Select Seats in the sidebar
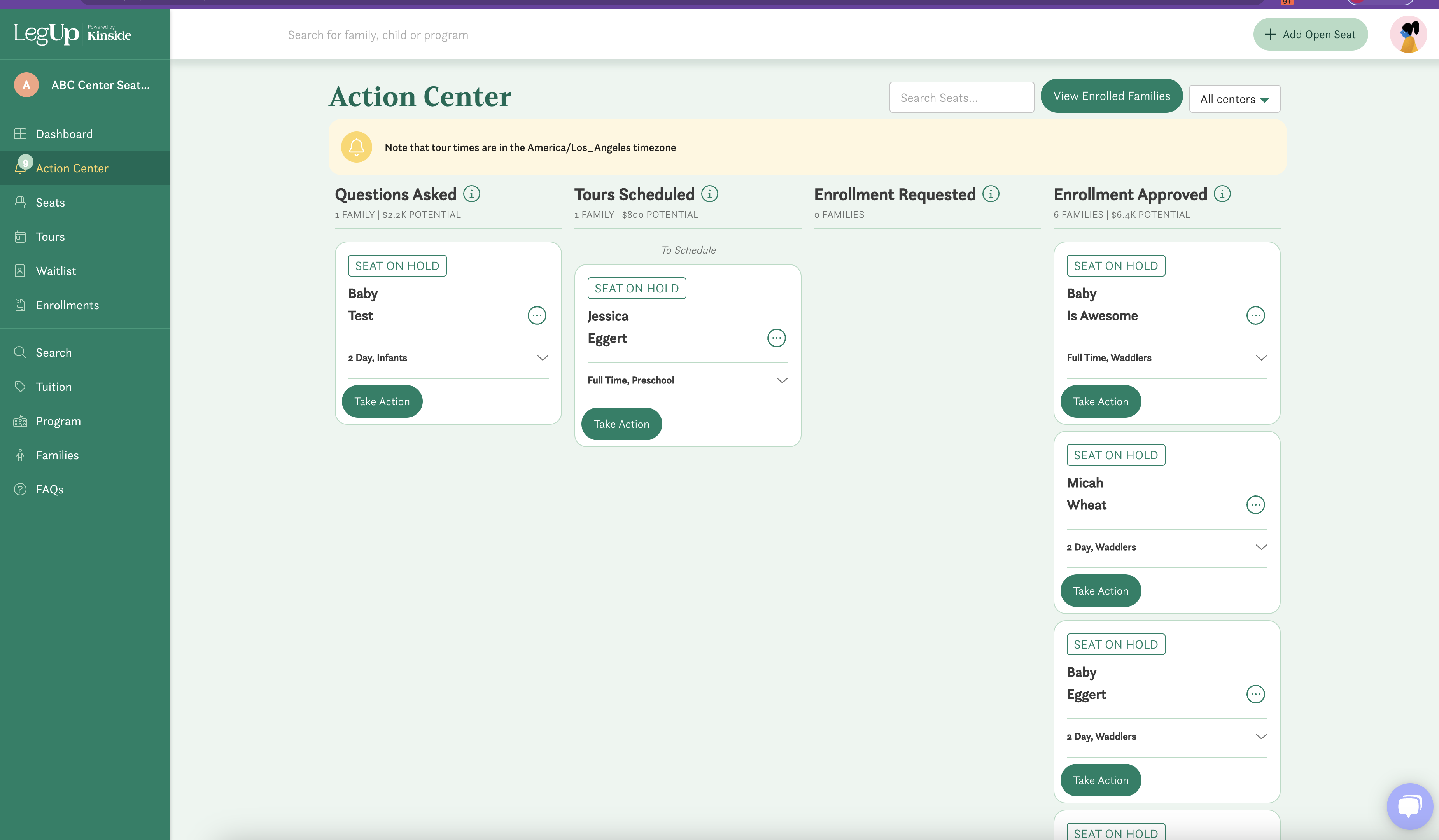 [x=84, y=202]
